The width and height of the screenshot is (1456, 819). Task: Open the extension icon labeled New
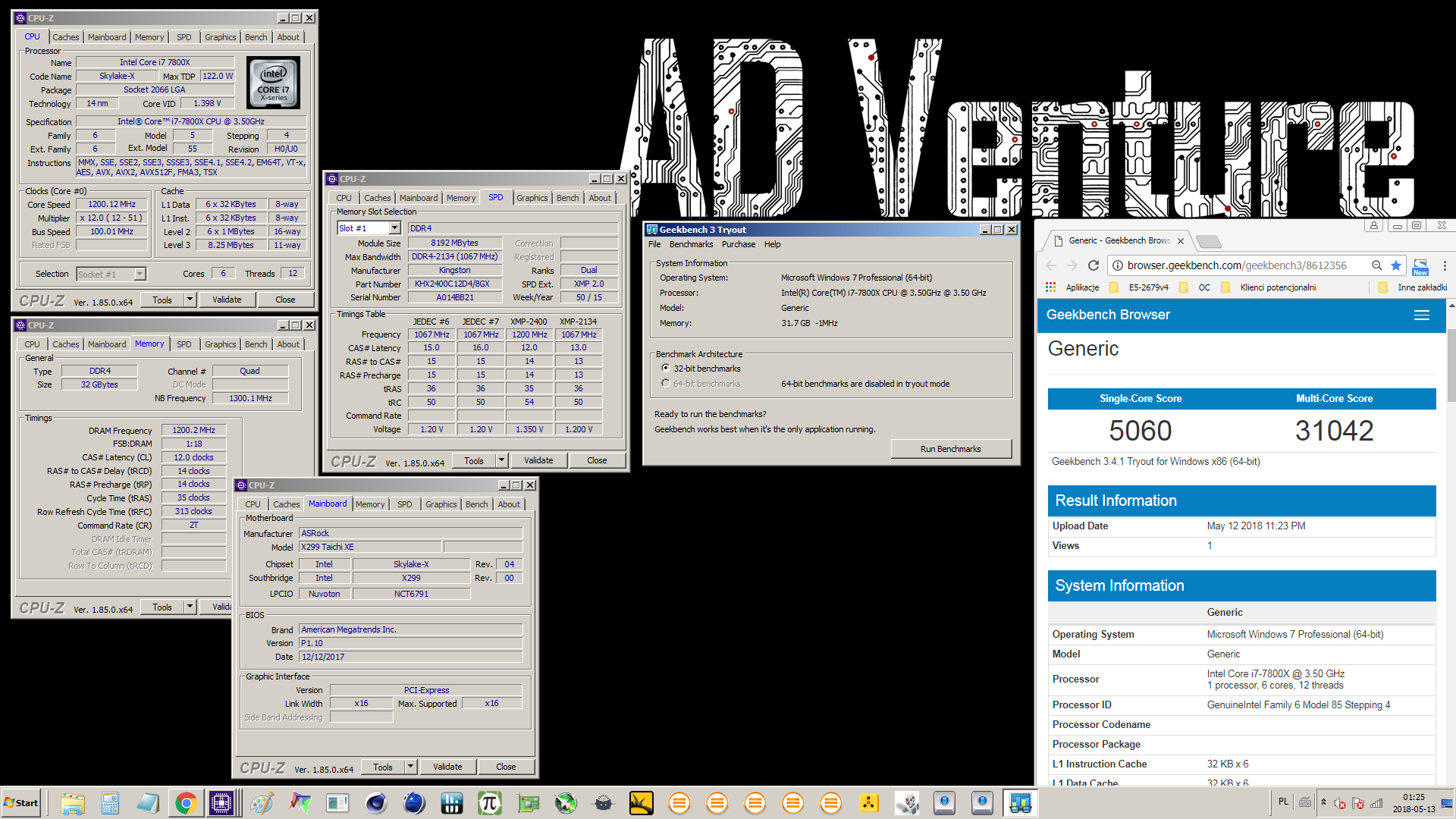point(1420,267)
